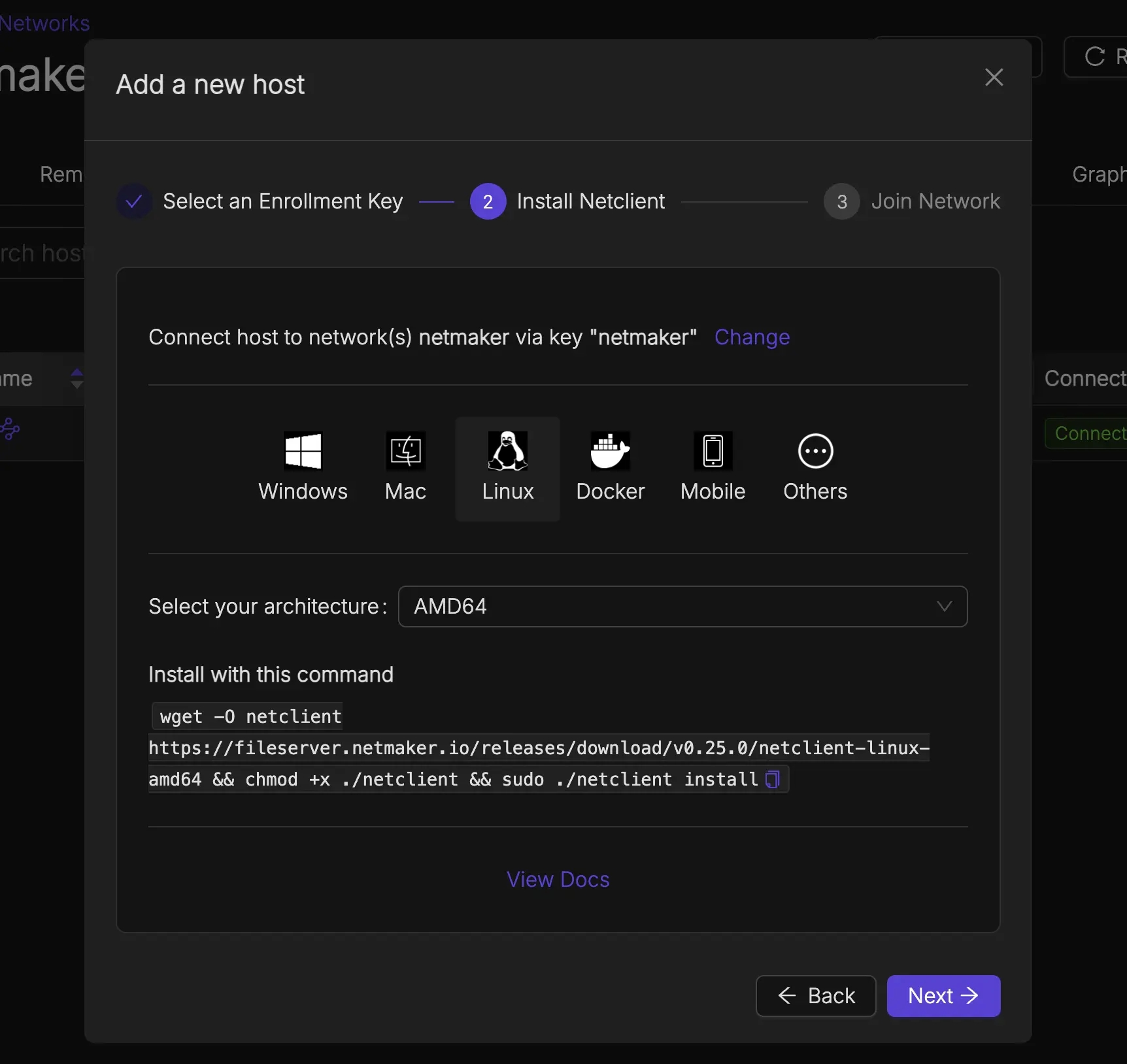Choose the Mac platform icon
Image resolution: width=1127 pixels, height=1064 pixels.
click(405, 451)
